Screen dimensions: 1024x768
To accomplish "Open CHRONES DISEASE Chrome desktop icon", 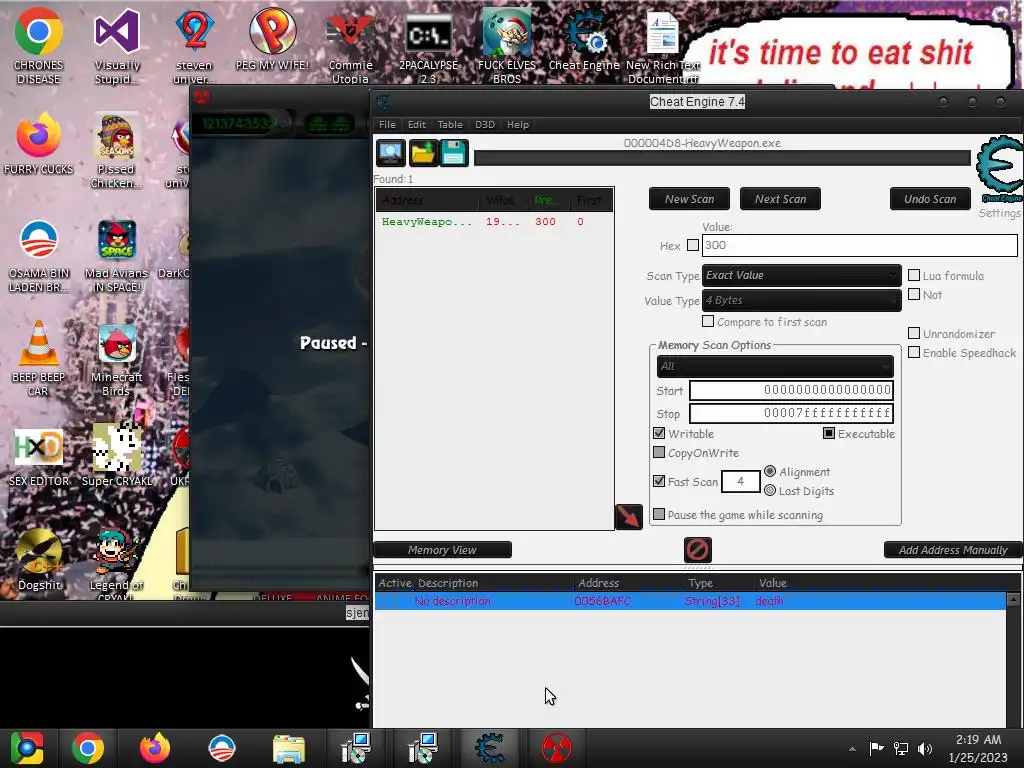I will 39,46.
